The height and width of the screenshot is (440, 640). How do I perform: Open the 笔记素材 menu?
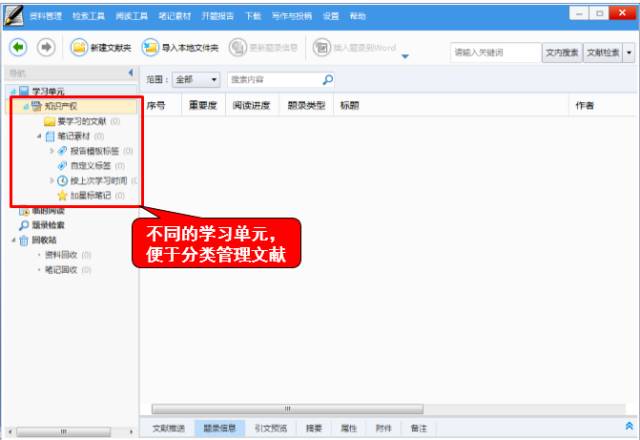click(x=174, y=16)
